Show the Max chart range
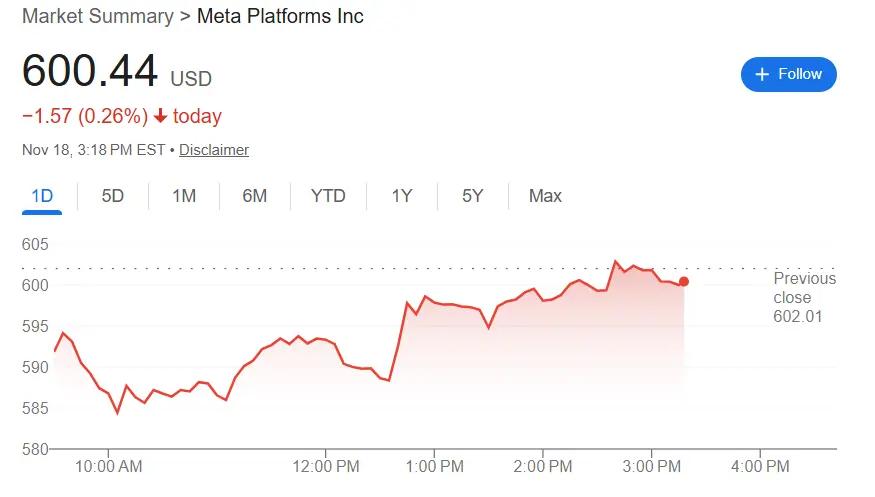 [545, 196]
